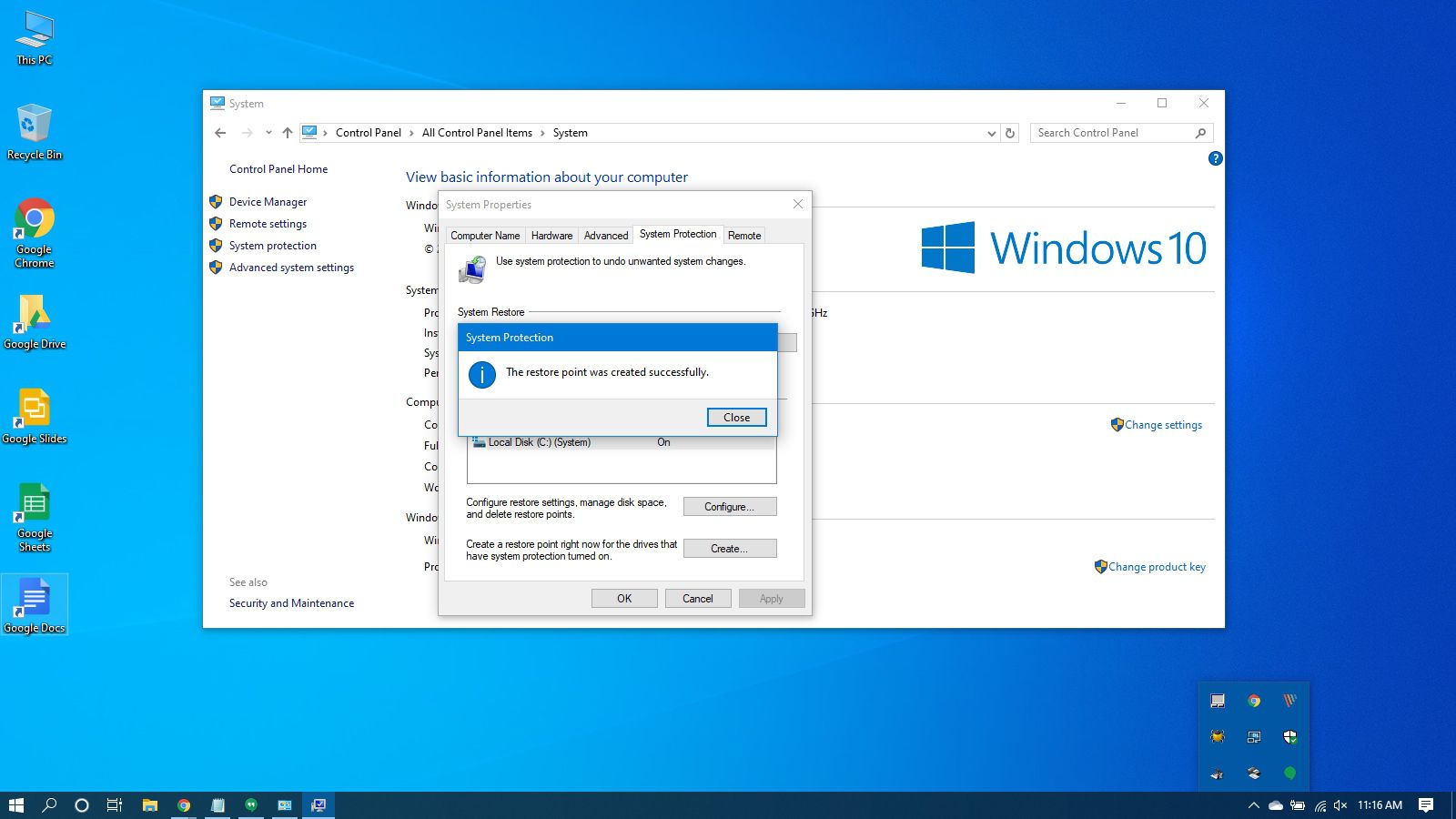Click the Cortana circle icon
The height and width of the screenshot is (819, 1456).
click(x=82, y=805)
